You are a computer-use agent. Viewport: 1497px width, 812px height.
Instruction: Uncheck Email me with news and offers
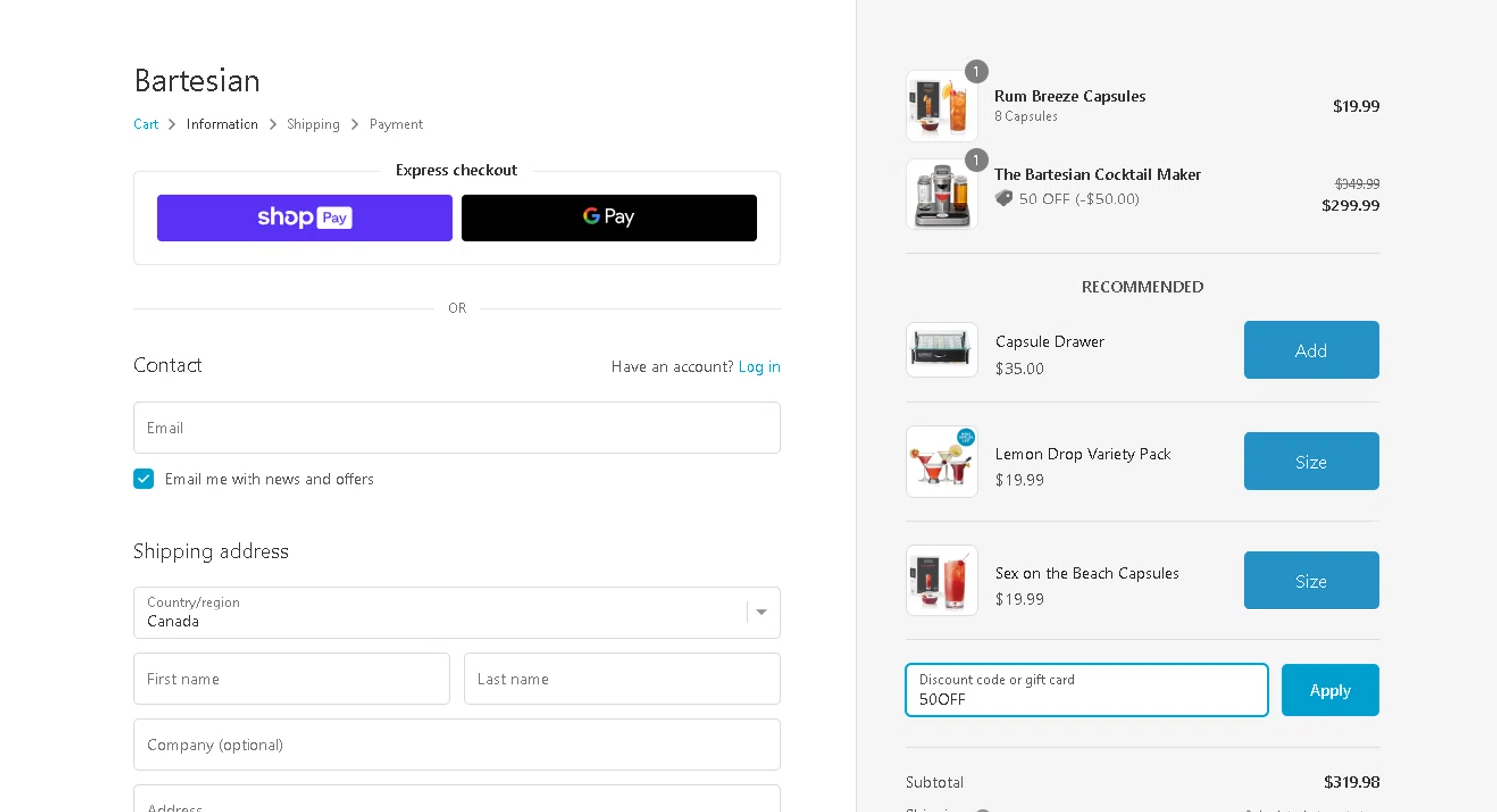144,479
